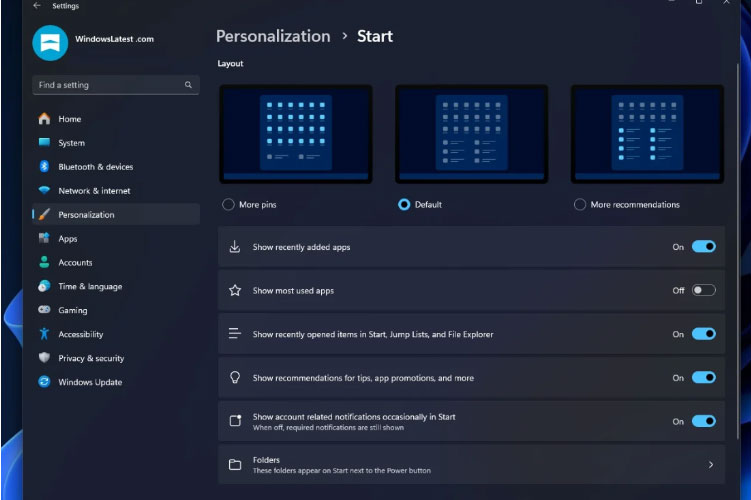Open Home via its house icon
This screenshot has width=751, height=500.
pos(44,119)
